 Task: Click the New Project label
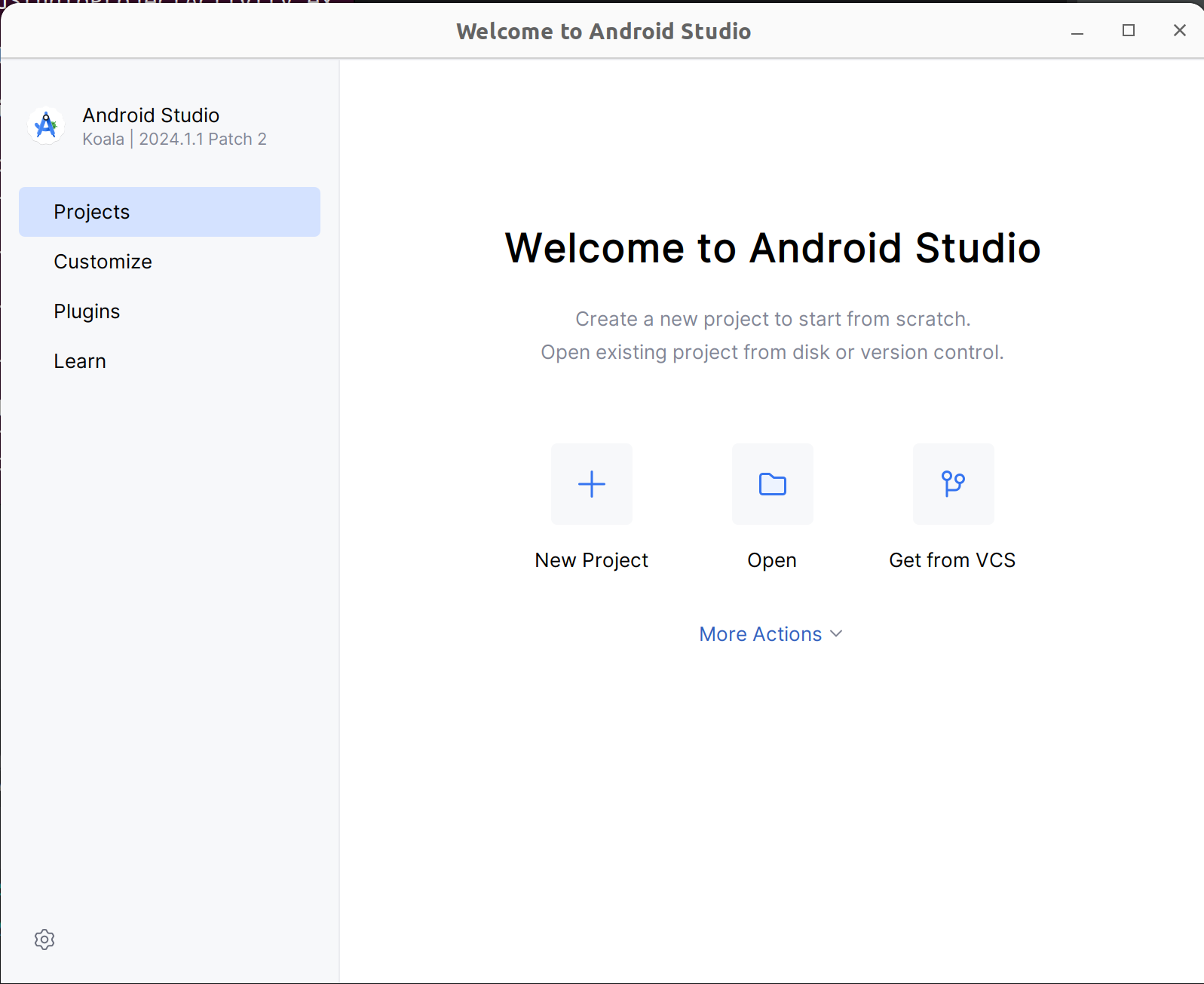pos(592,560)
